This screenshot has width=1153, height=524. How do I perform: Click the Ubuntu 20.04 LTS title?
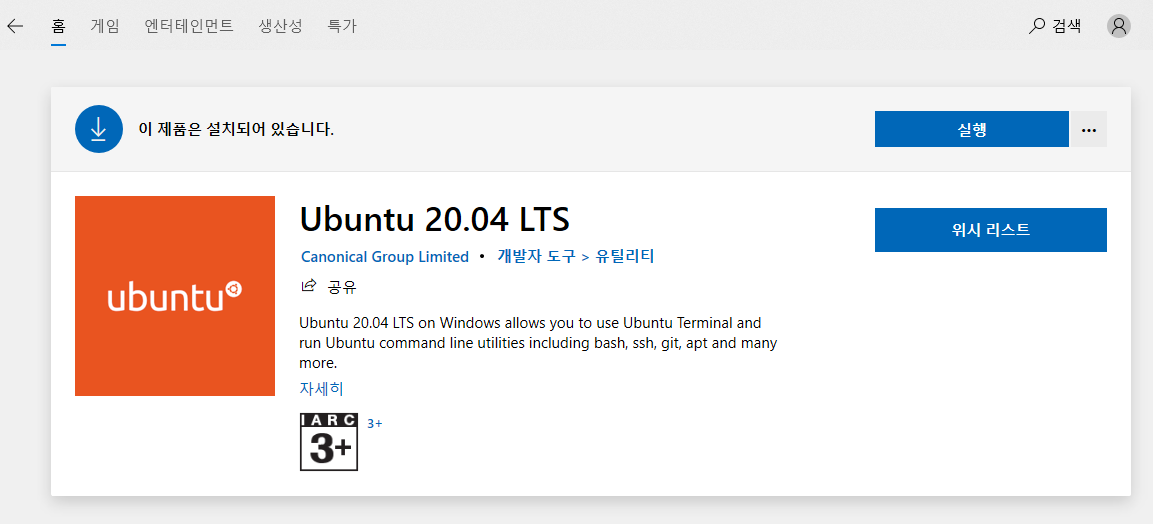coord(435,218)
